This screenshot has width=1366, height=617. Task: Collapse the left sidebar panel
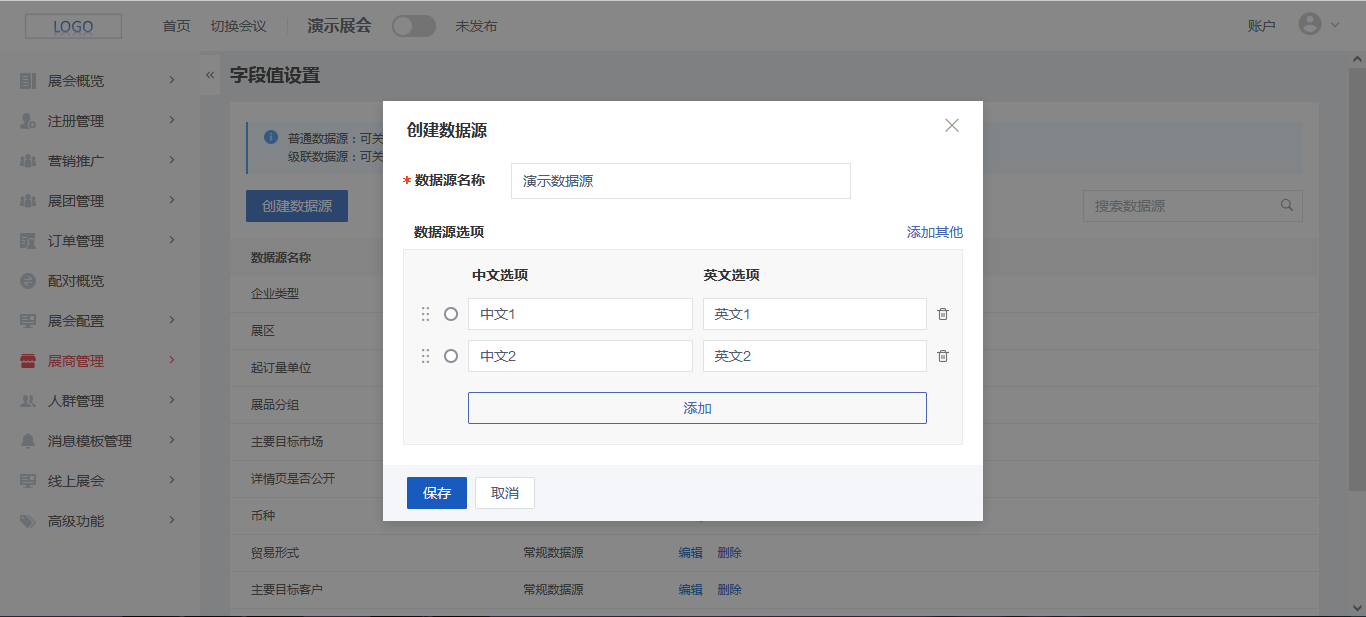(210, 75)
